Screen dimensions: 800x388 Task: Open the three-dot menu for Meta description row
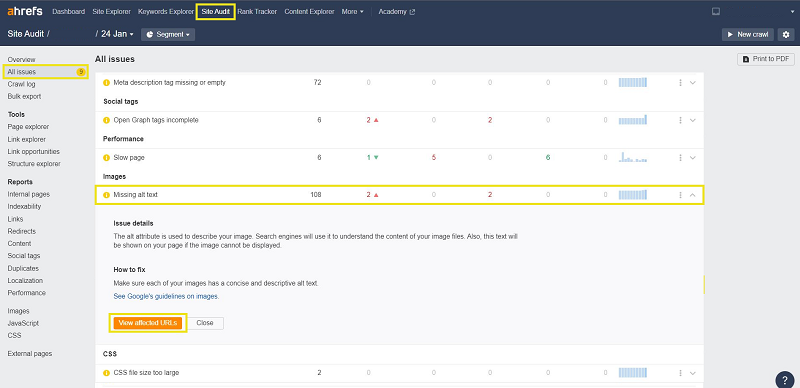(681, 82)
